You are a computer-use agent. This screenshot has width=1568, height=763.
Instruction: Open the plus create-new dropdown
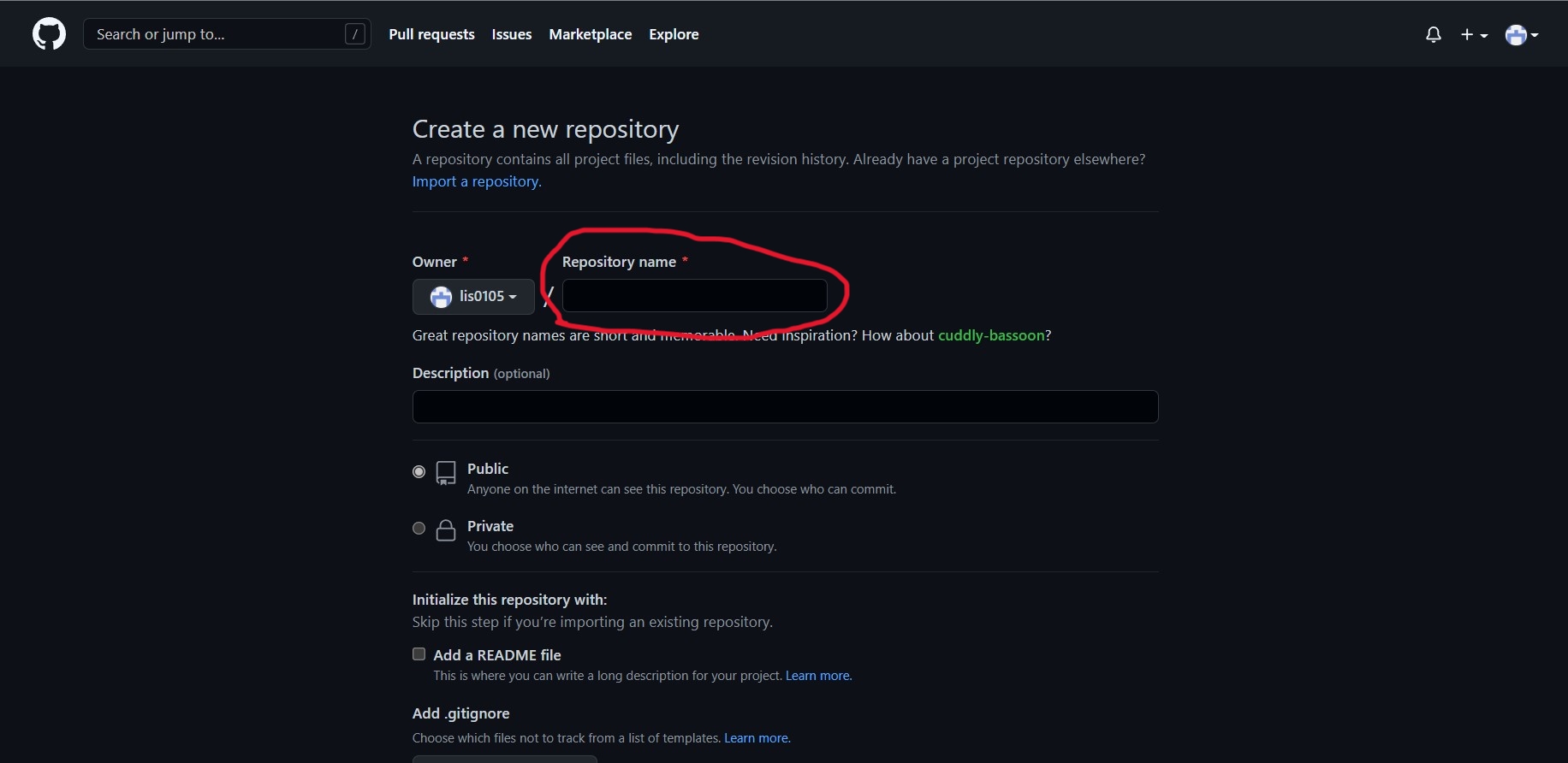1474,34
